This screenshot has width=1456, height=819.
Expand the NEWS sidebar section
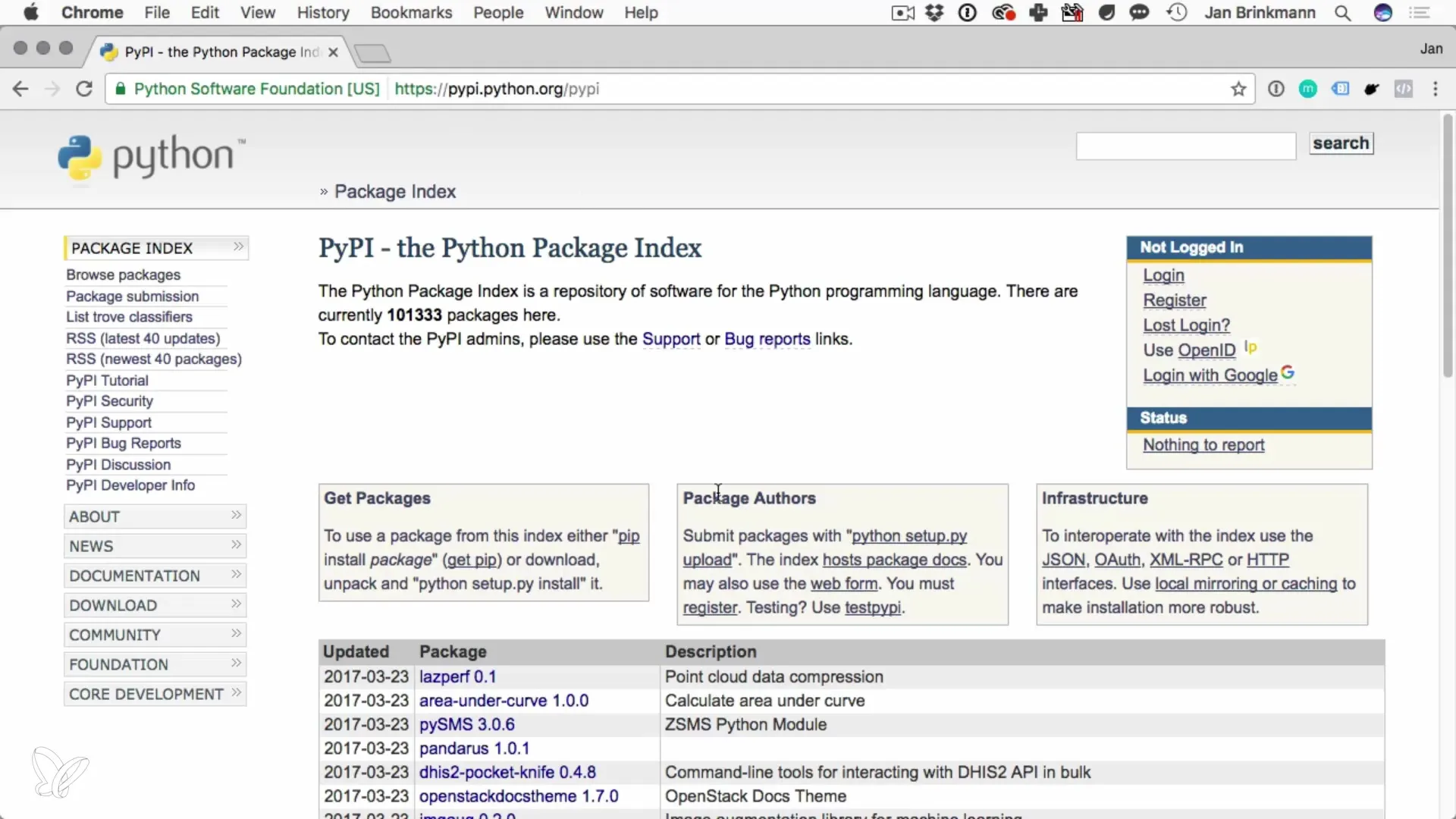[155, 546]
